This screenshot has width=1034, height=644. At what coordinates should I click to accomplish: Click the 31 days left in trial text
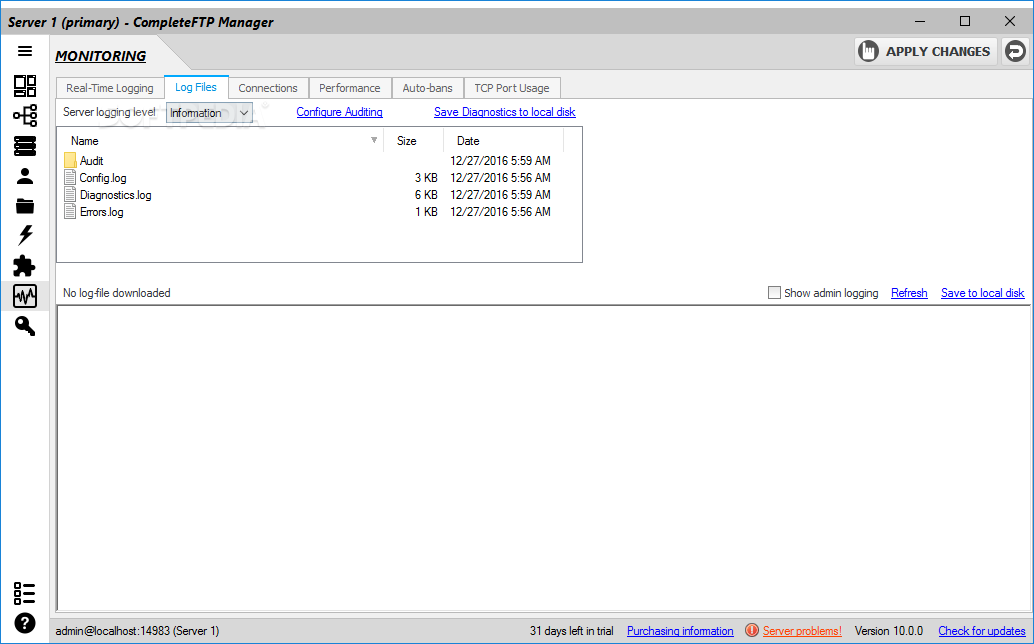coord(571,631)
